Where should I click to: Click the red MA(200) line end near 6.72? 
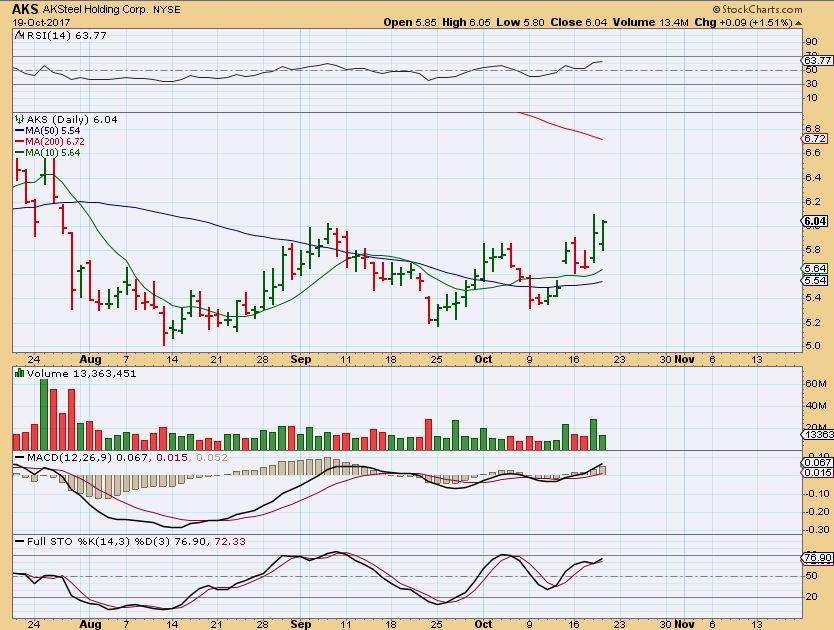(x=600, y=138)
